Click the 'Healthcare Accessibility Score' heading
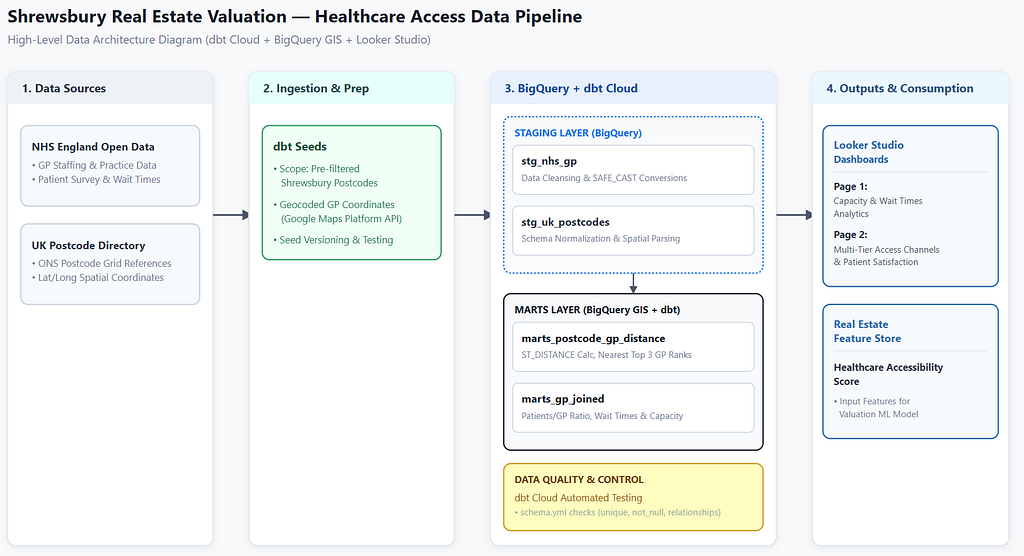This screenshot has width=1024, height=556. 888,374
